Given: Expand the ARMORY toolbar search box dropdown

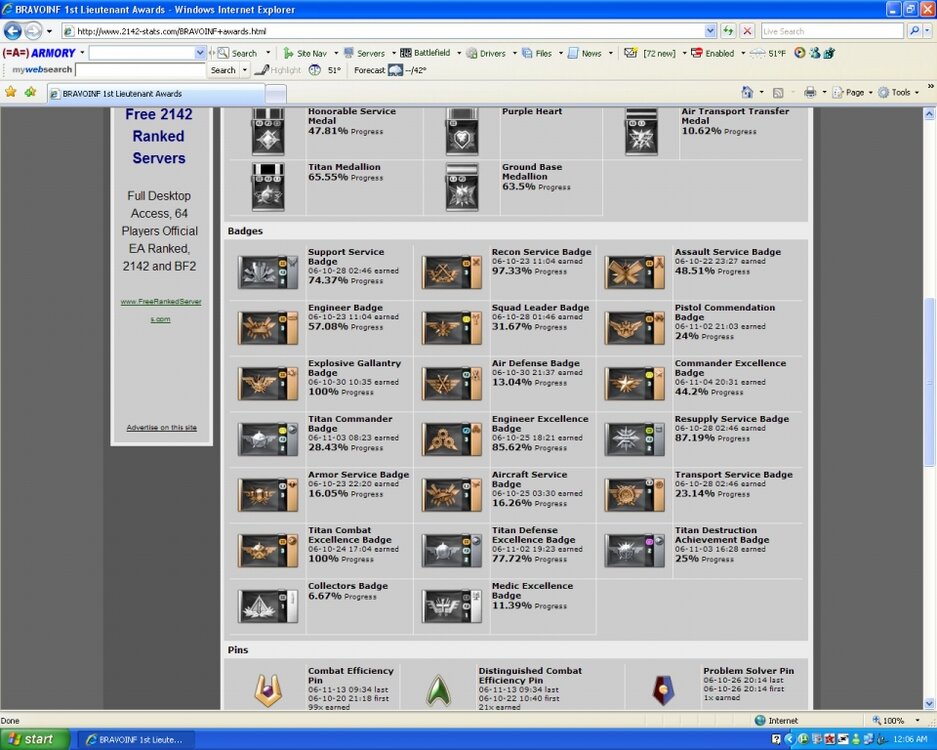Looking at the screenshot, I should click(200, 53).
